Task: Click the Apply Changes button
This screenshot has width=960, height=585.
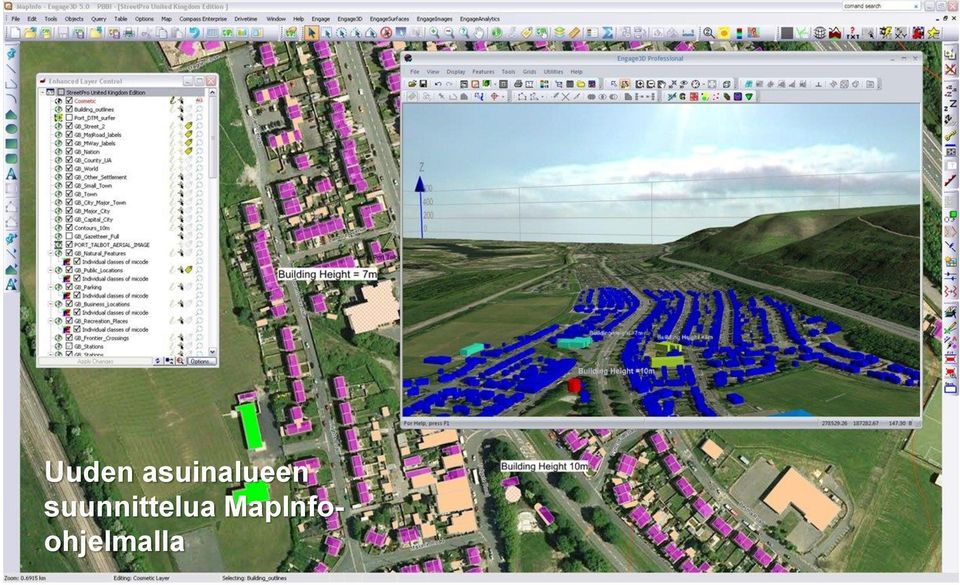Action: tap(95, 362)
